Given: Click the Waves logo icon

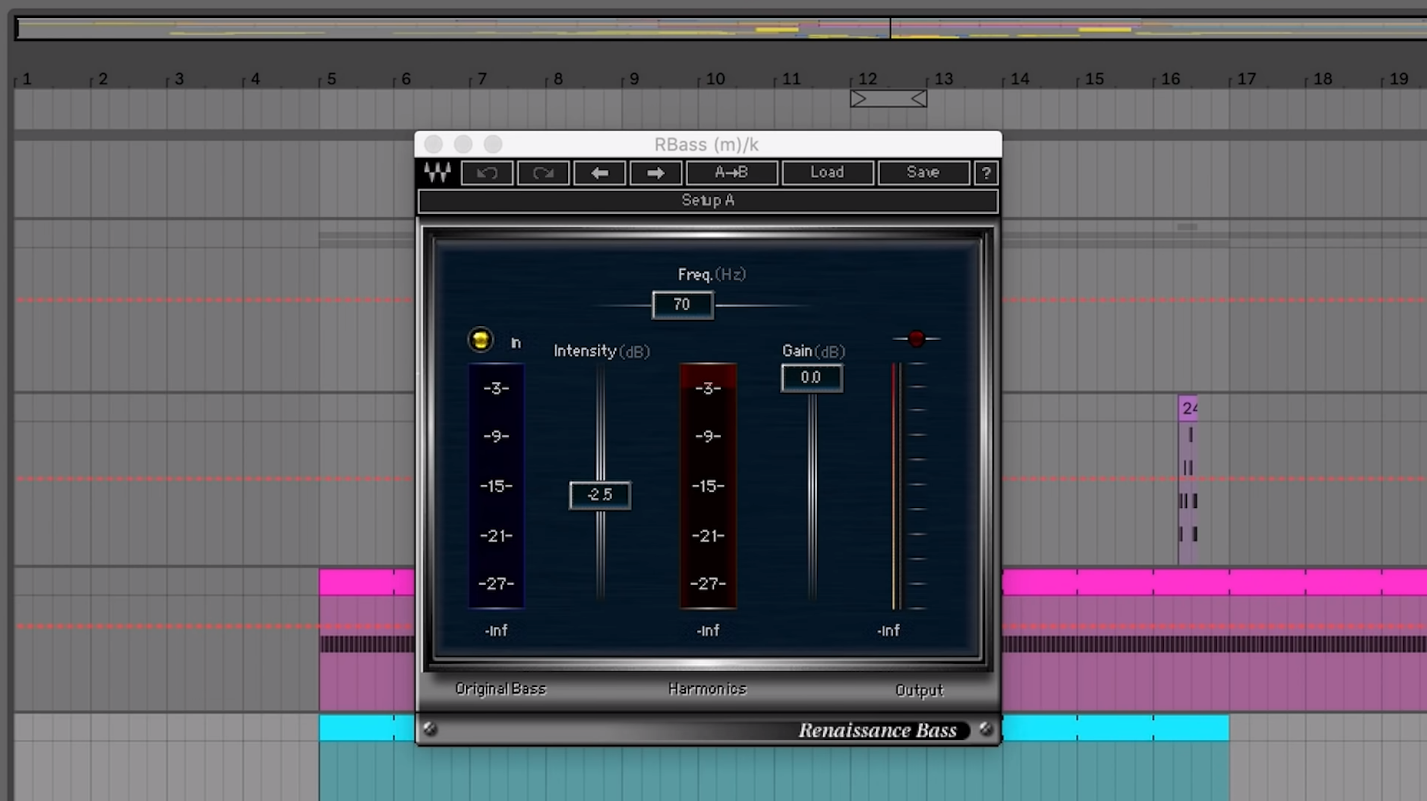Looking at the screenshot, I should click(x=437, y=172).
